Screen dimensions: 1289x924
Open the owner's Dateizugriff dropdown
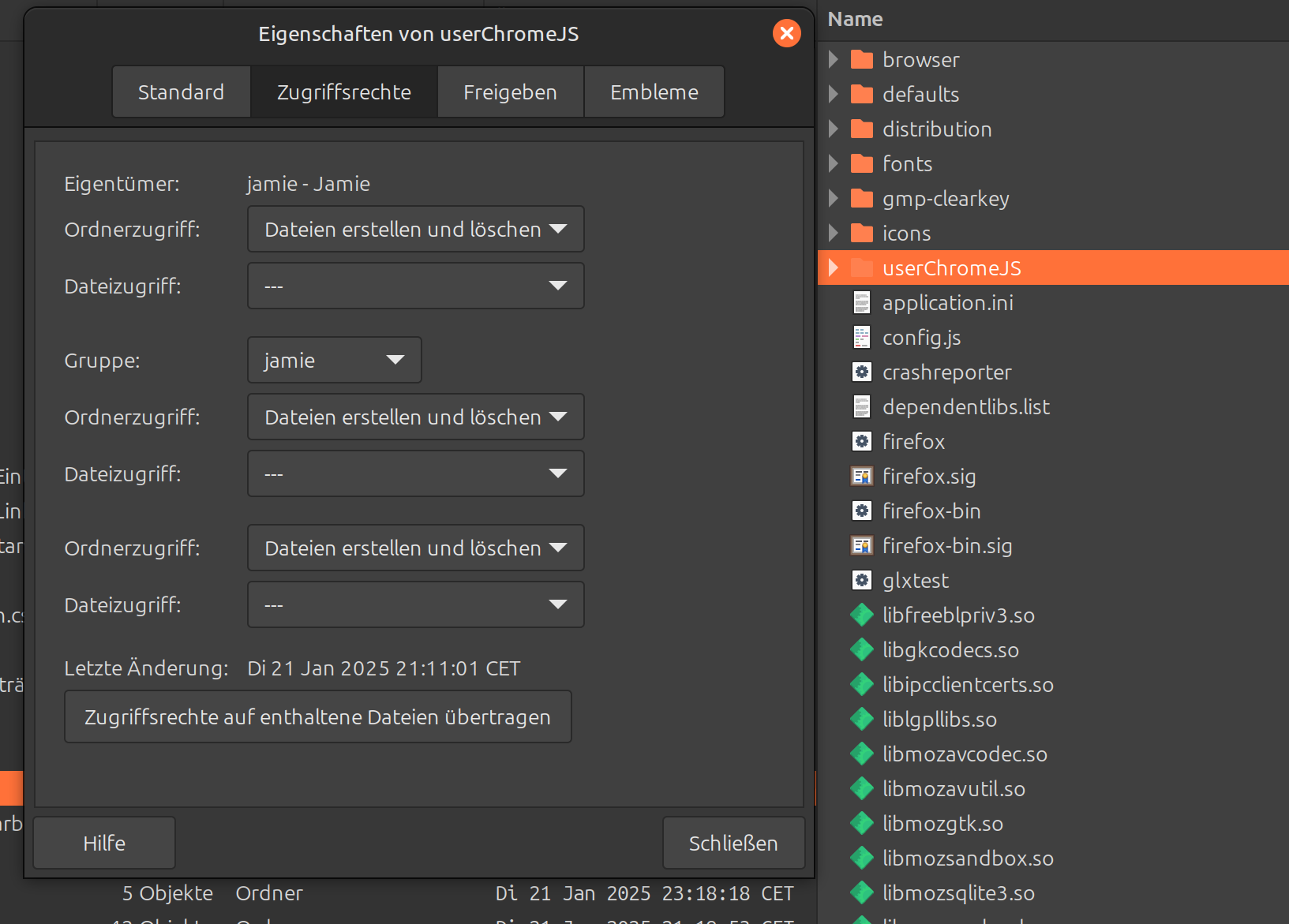tap(415, 286)
